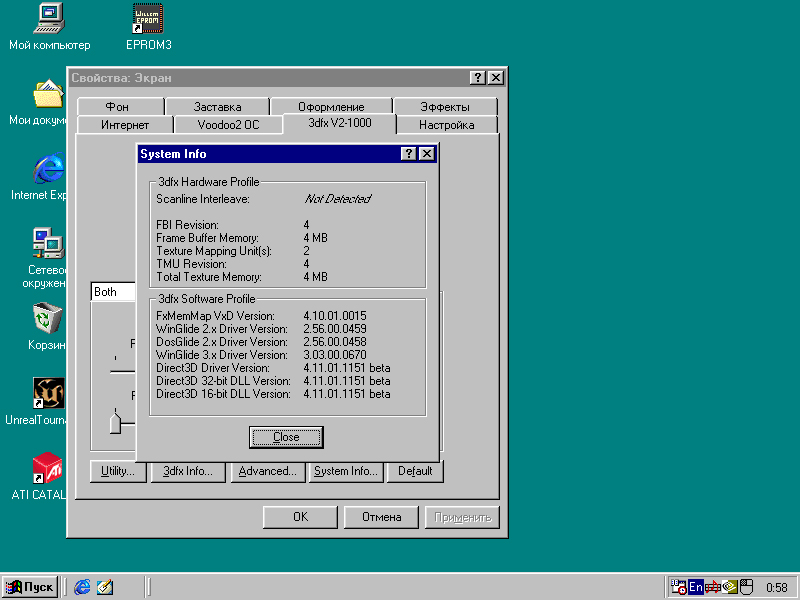Image resolution: width=800 pixels, height=600 pixels.
Task: Click the Close button in System Info
Action: [x=286, y=437]
